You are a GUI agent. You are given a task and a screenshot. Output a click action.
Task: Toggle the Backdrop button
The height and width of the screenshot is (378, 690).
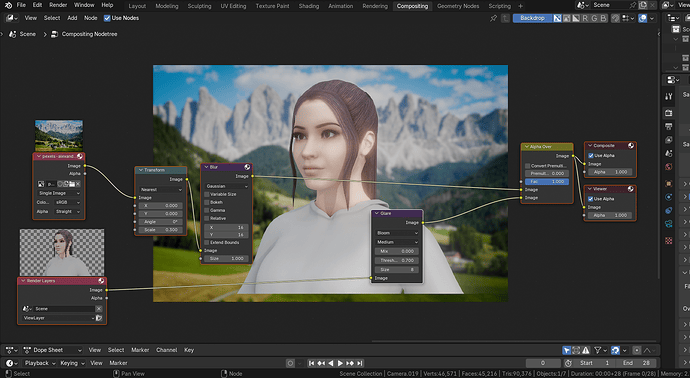coord(532,18)
